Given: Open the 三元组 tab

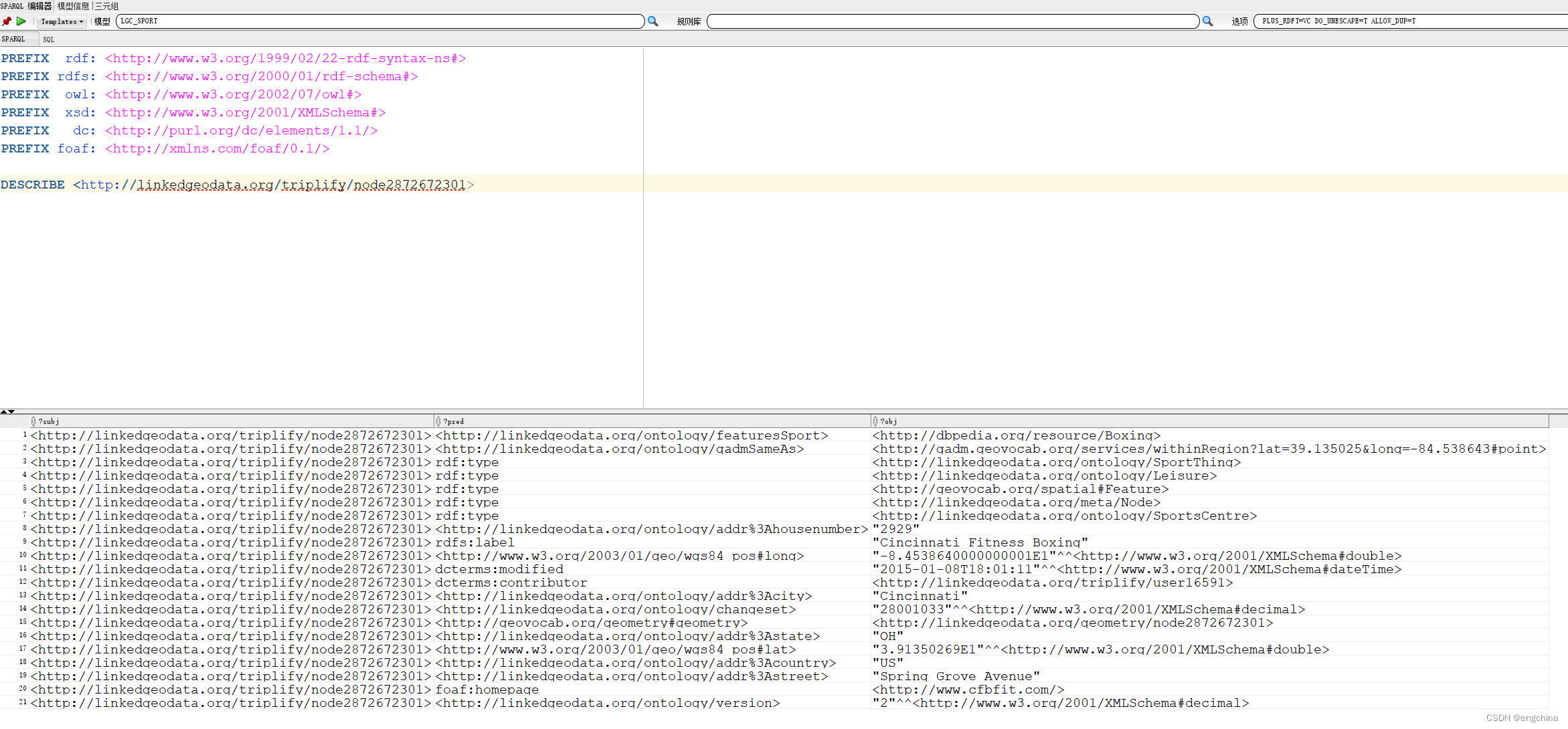Looking at the screenshot, I should pyautogui.click(x=106, y=6).
